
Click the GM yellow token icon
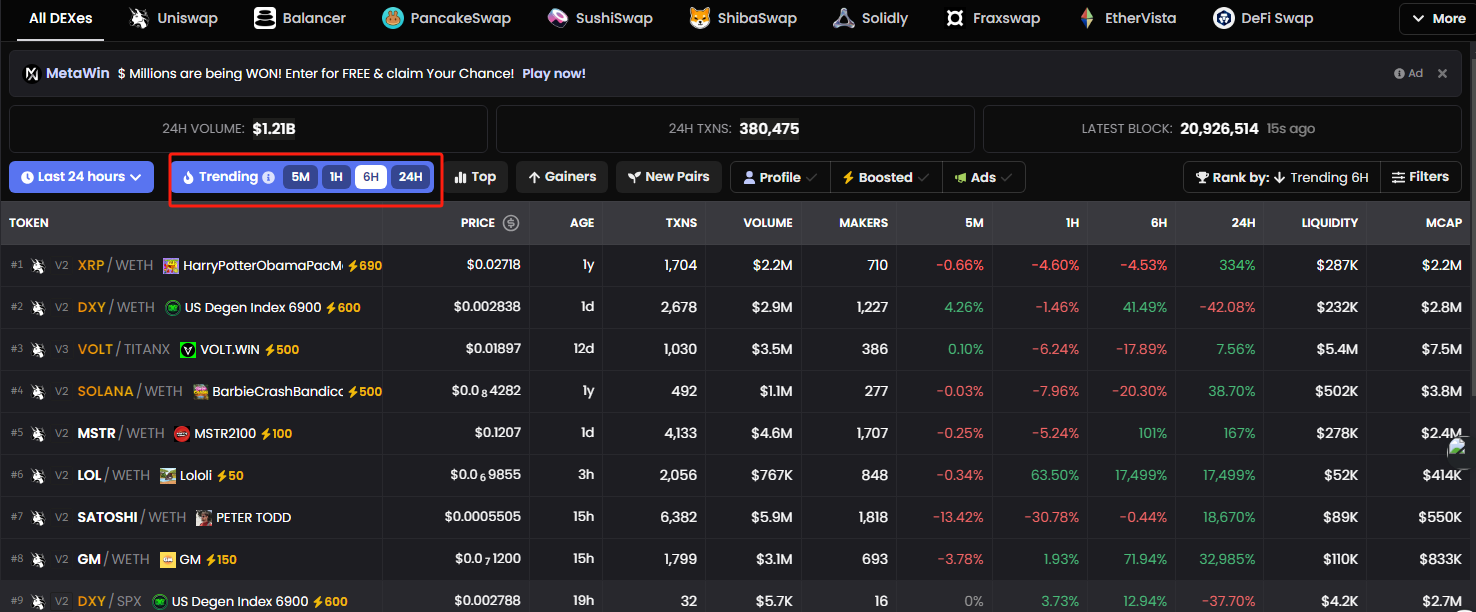coord(167,560)
